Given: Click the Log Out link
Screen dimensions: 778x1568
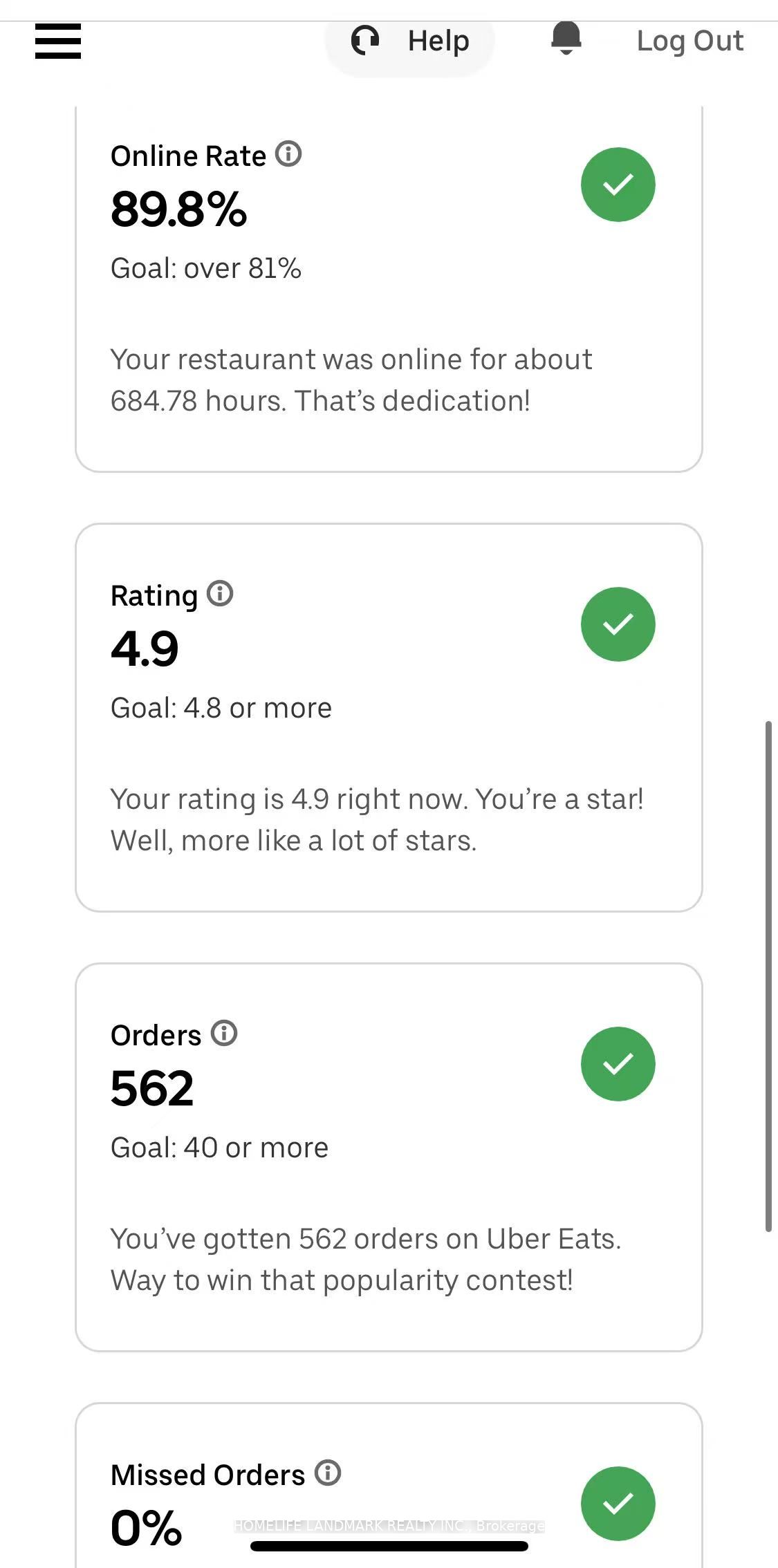Looking at the screenshot, I should click(689, 41).
